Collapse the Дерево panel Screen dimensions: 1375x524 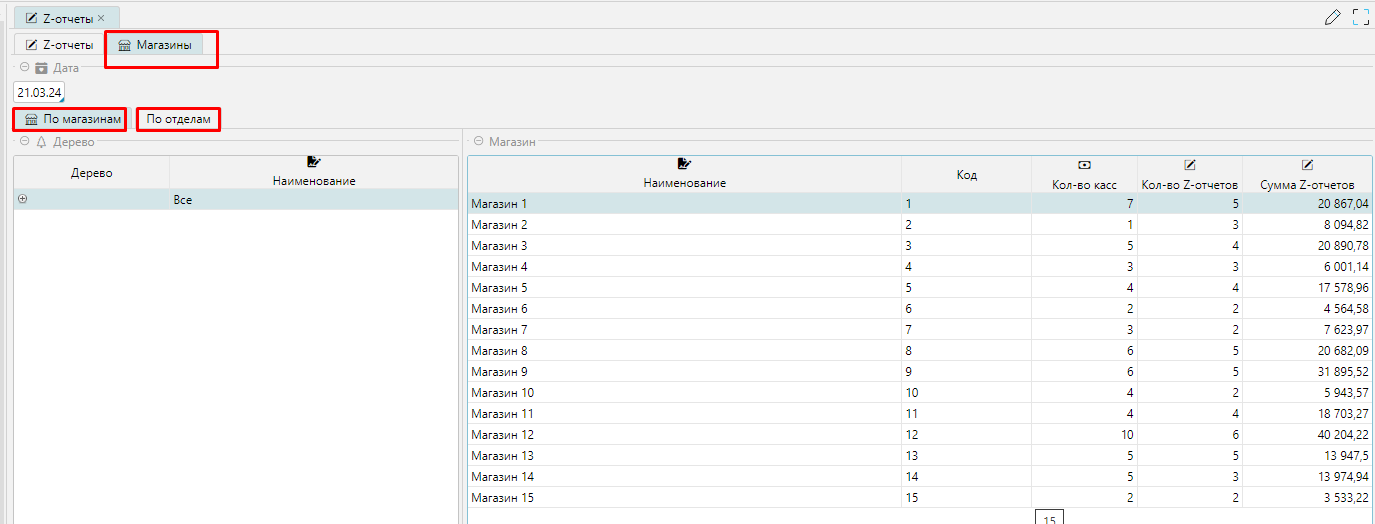point(25,142)
